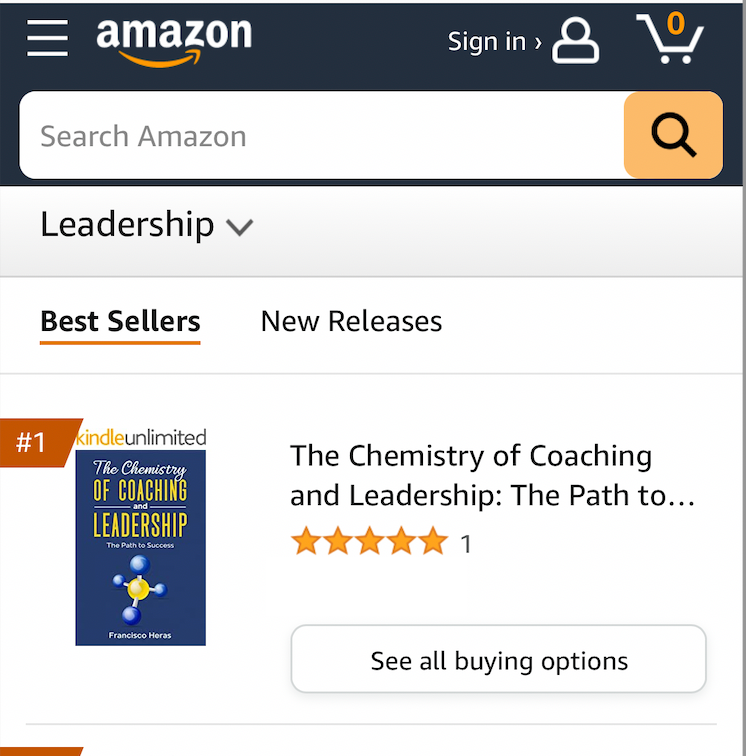Switch to the Best Sellers tab
This screenshot has height=756, width=746.
pyautogui.click(x=120, y=322)
